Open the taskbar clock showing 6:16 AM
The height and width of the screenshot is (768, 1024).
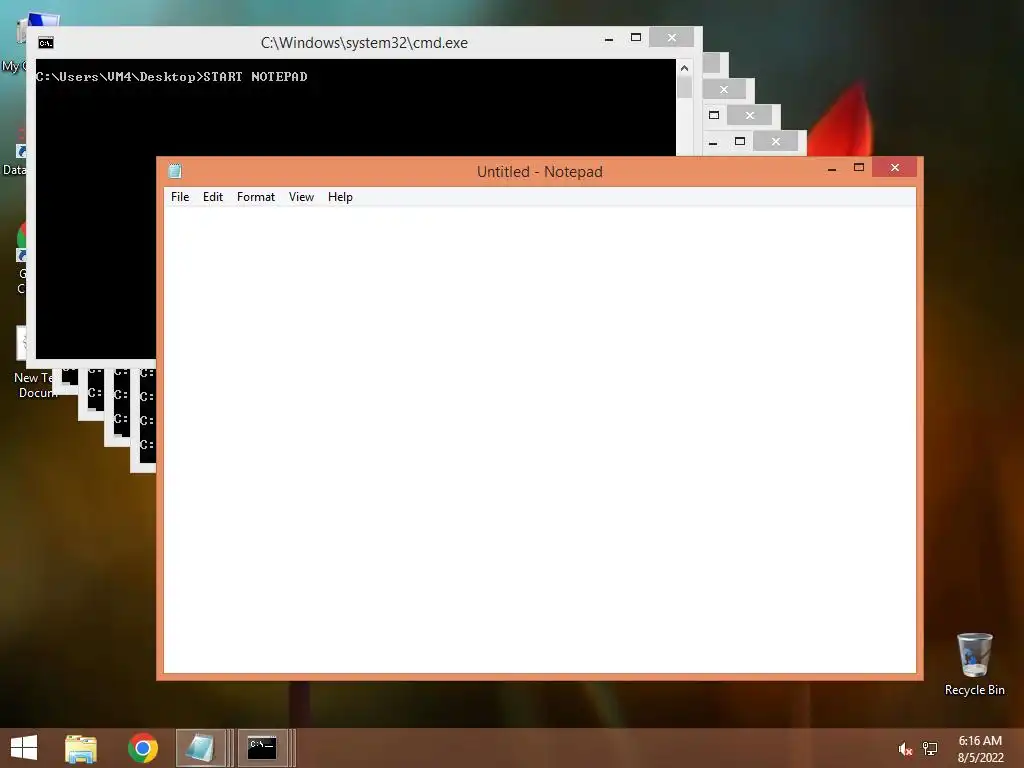(980, 749)
